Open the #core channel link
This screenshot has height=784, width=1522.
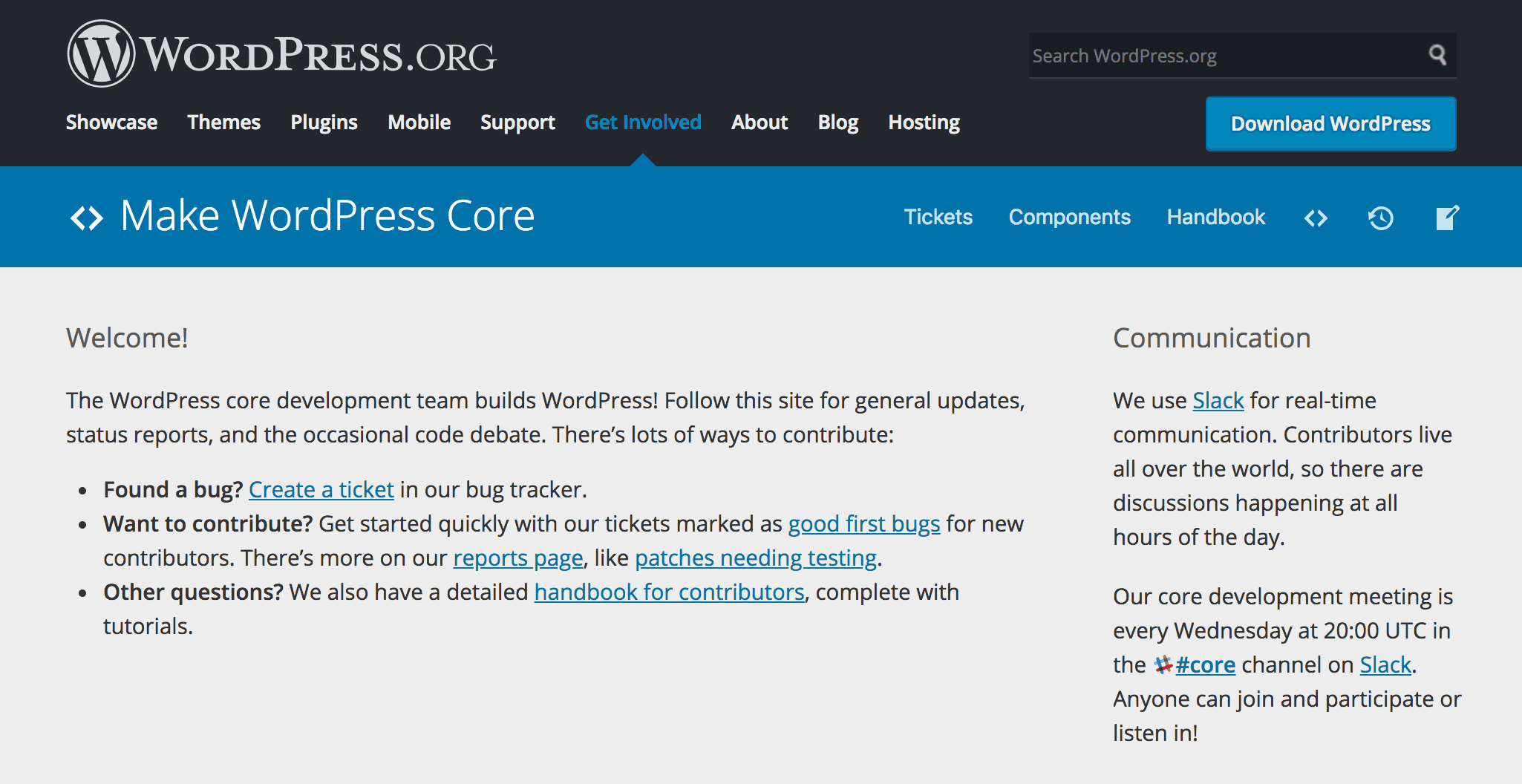1205,664
